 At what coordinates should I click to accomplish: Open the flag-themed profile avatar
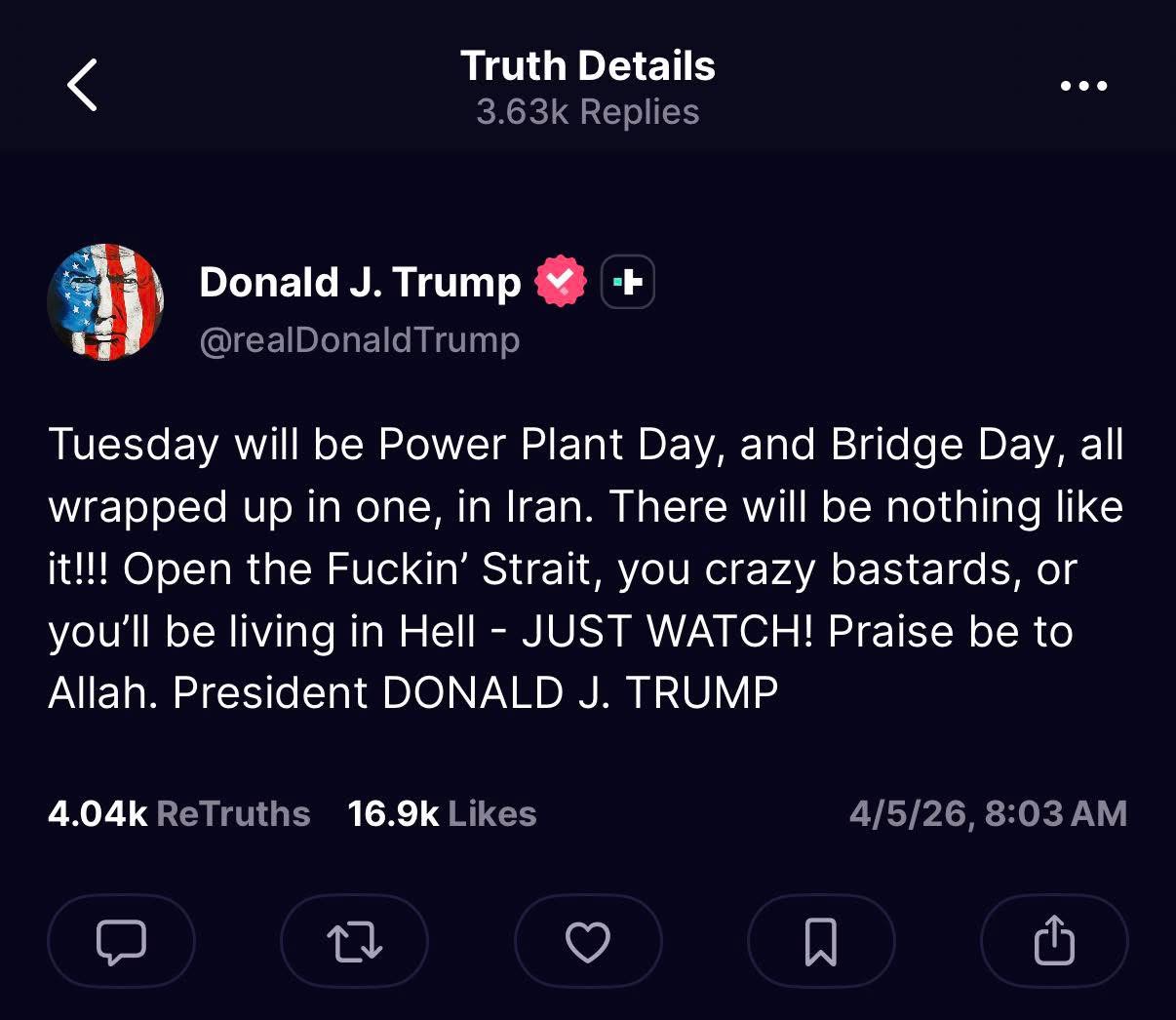pyautogui.click(x=105, y=302)
